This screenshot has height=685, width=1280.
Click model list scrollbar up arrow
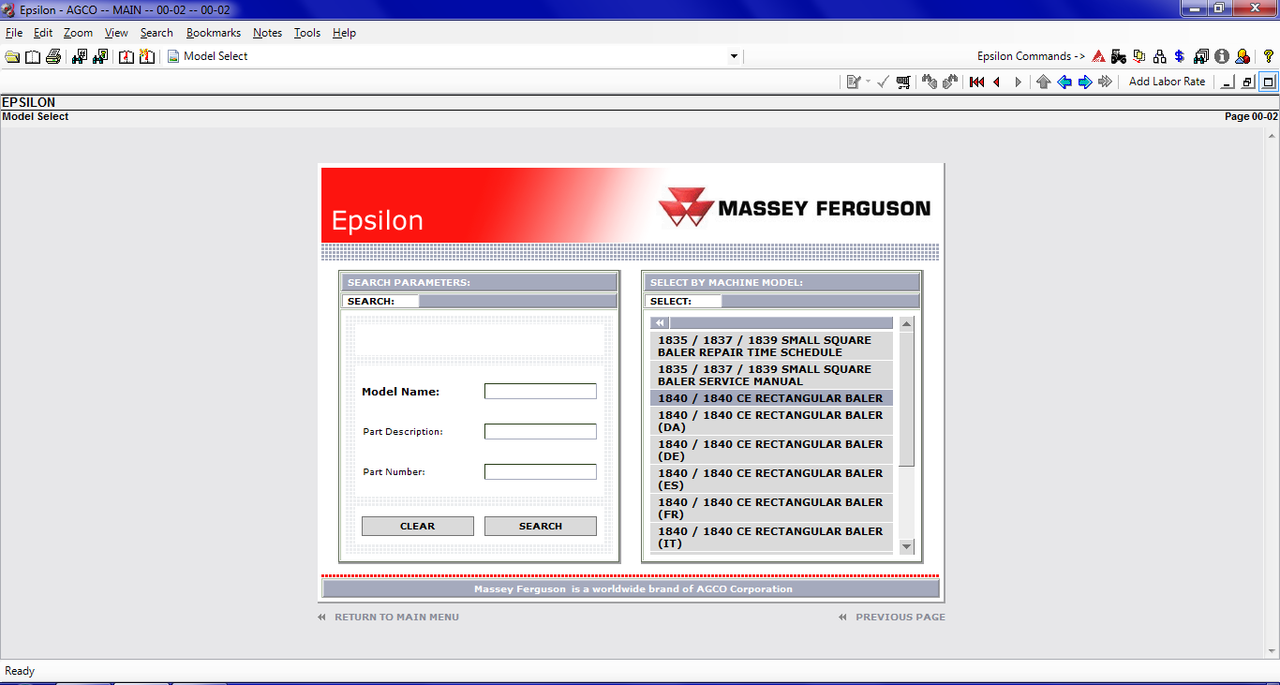(x=907, y=324)
